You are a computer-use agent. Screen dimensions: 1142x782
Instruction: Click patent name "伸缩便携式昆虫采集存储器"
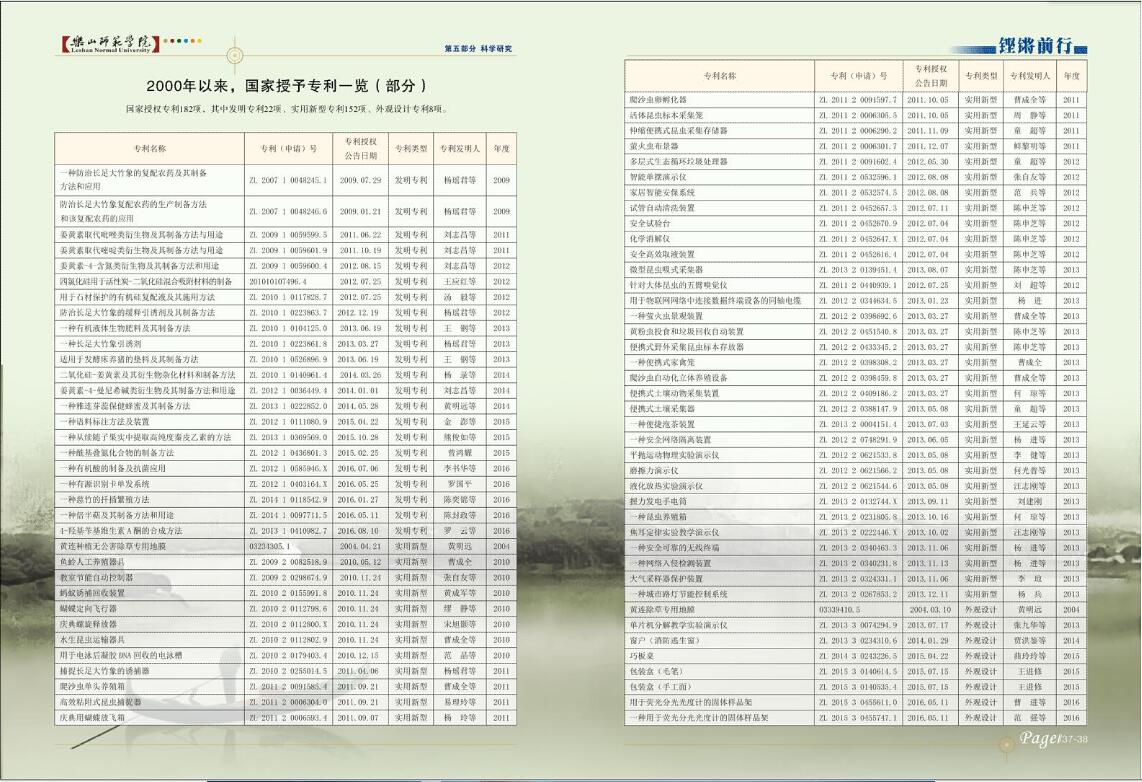click(x=679, y=130)
